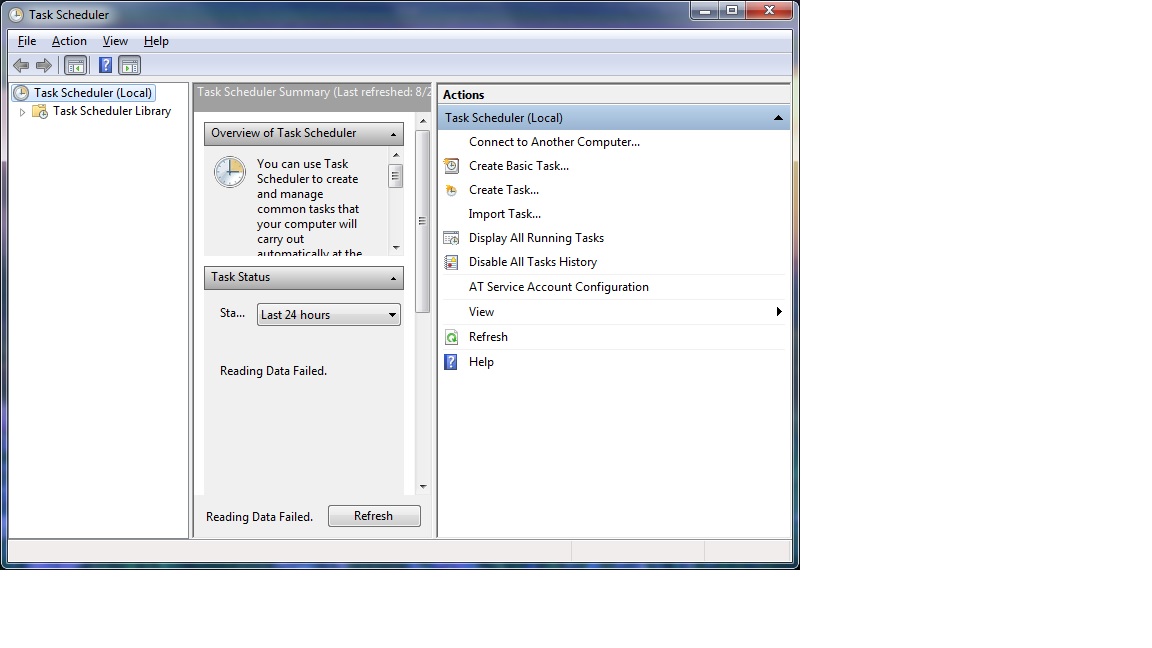Click Disable All Tasks History action
Image resolution: width=1152 pixels, height=648 pixels.
coord(533,262)
